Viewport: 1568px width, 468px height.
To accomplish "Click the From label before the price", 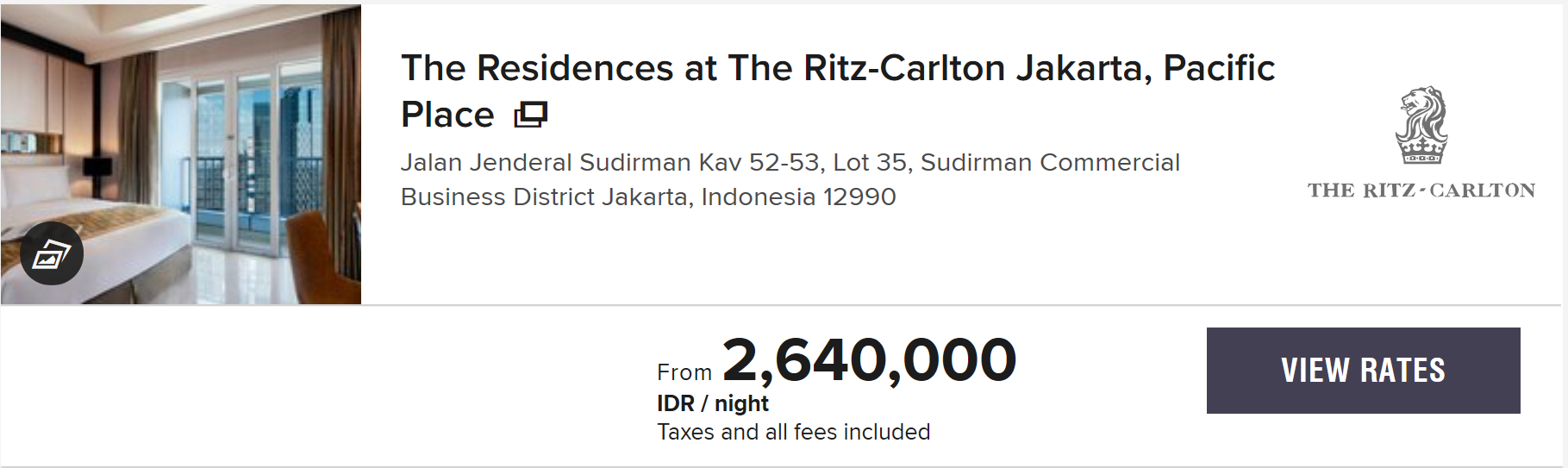I will coord(684,372).
